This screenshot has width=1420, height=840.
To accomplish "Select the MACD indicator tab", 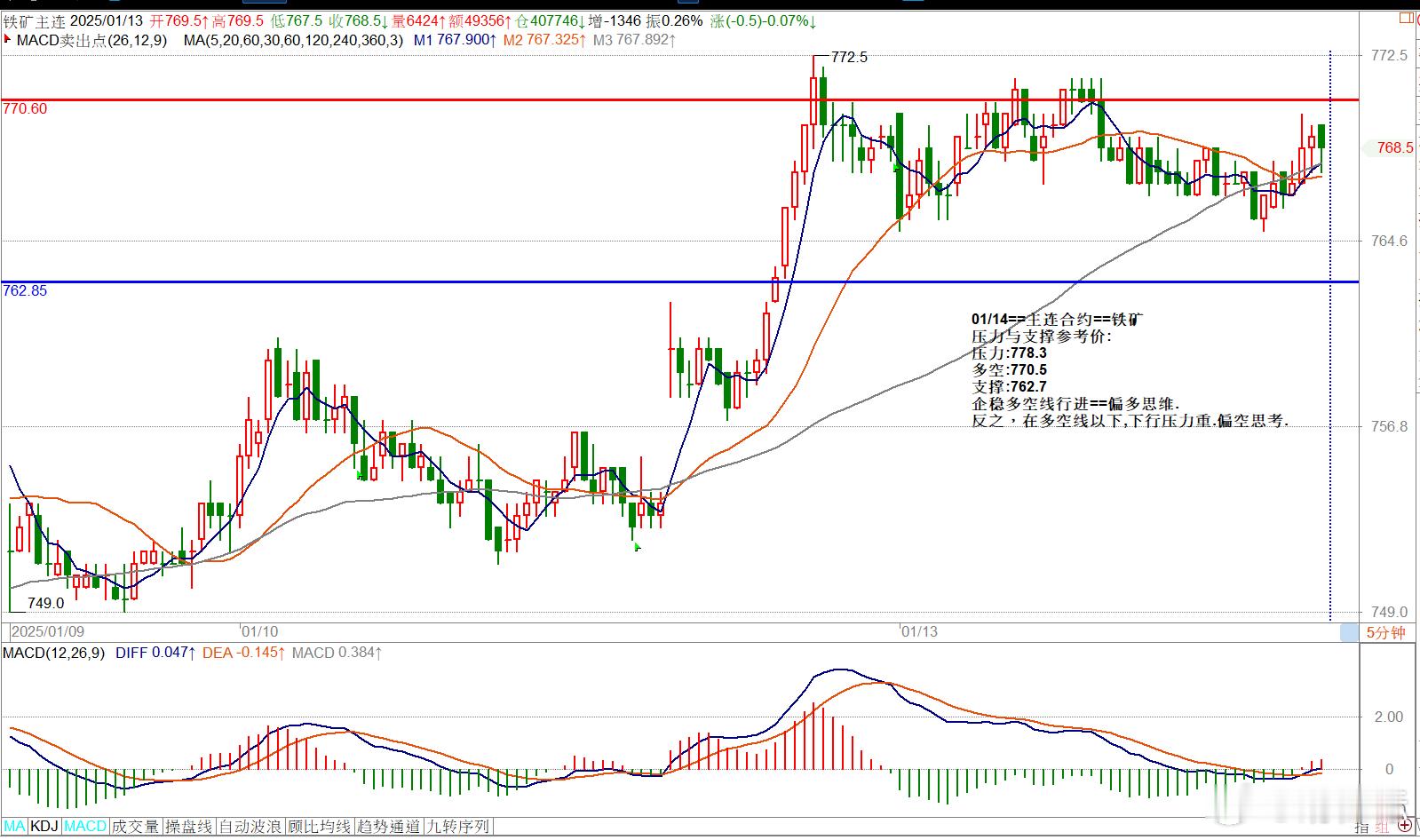I will pos(85,827).
